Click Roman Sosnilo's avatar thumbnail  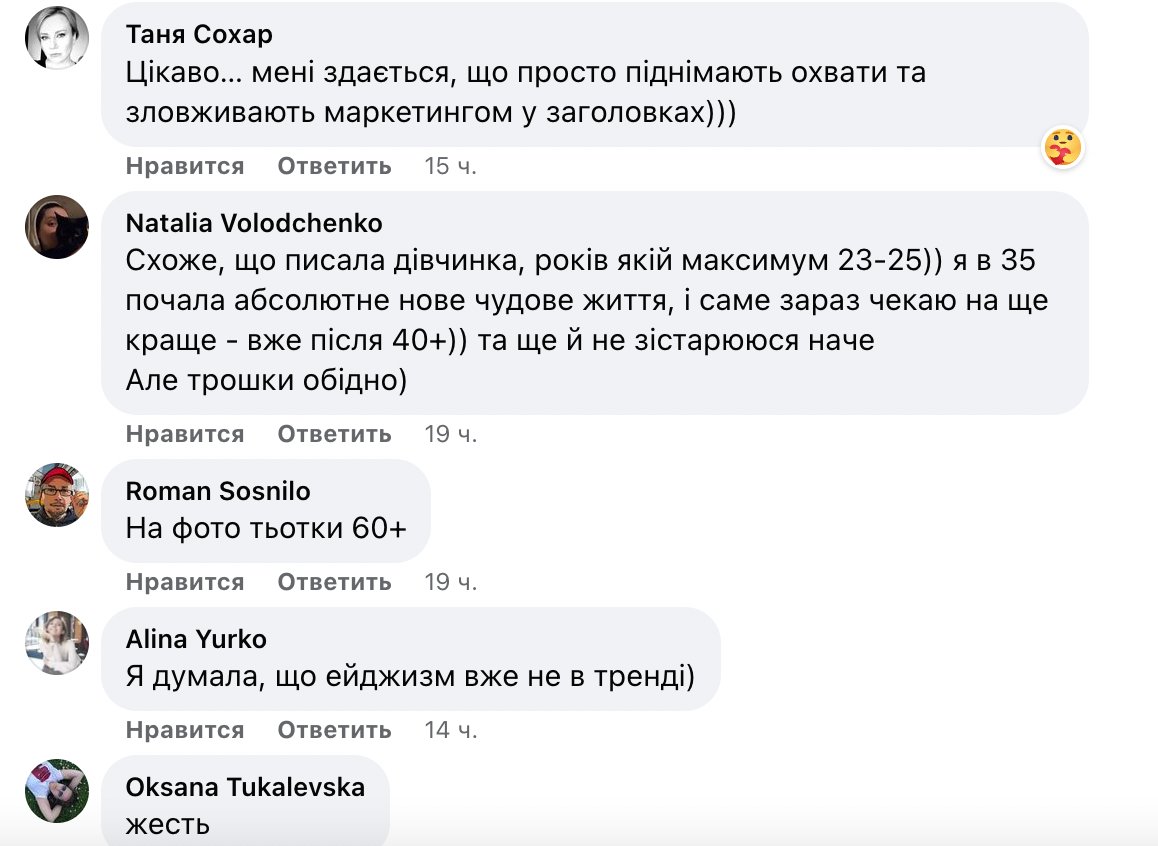click(56, 495)
